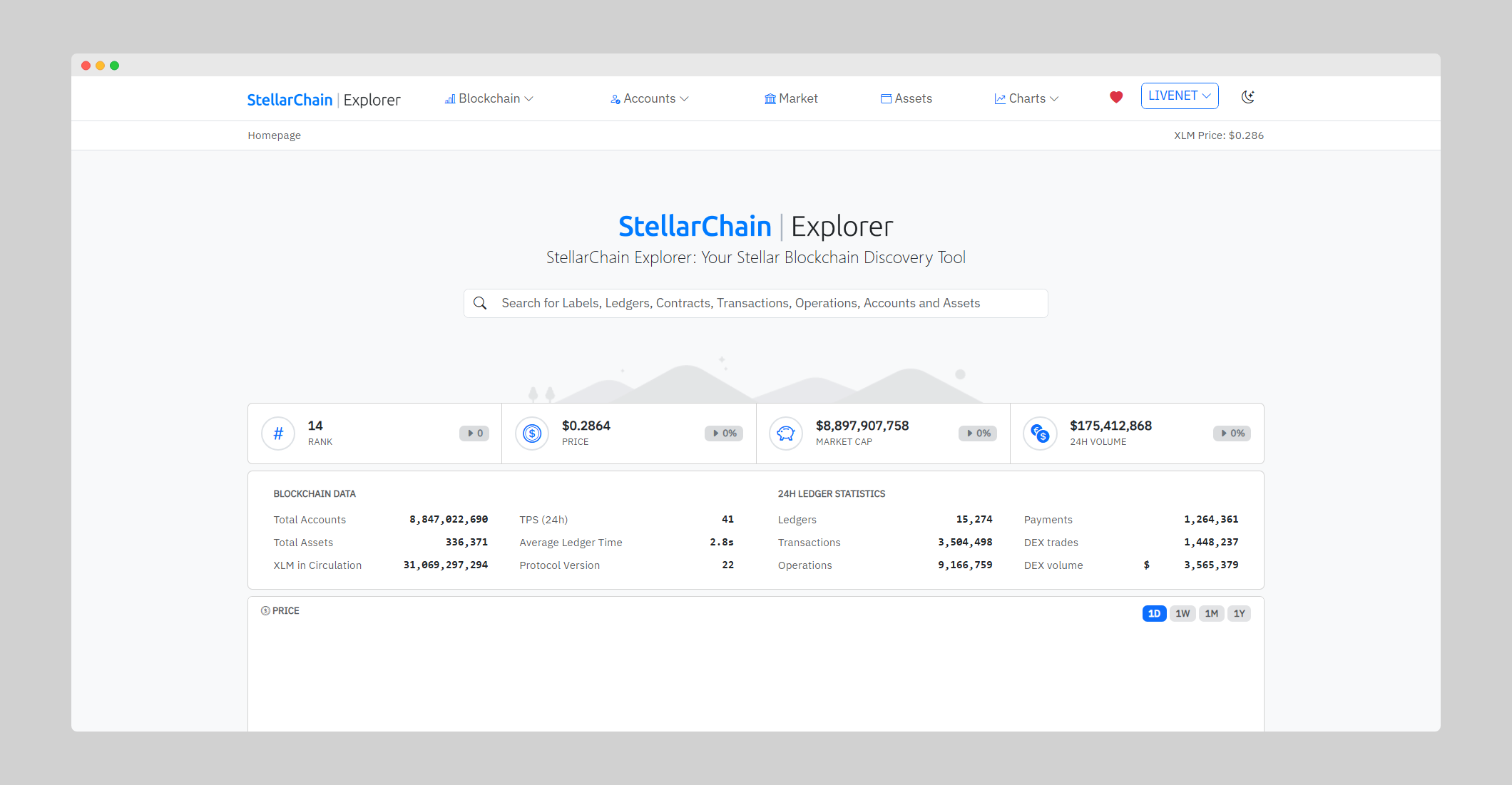Expand the Blockchain dropdown menu
Screen dimensions: 1512x785
[489, 98]
